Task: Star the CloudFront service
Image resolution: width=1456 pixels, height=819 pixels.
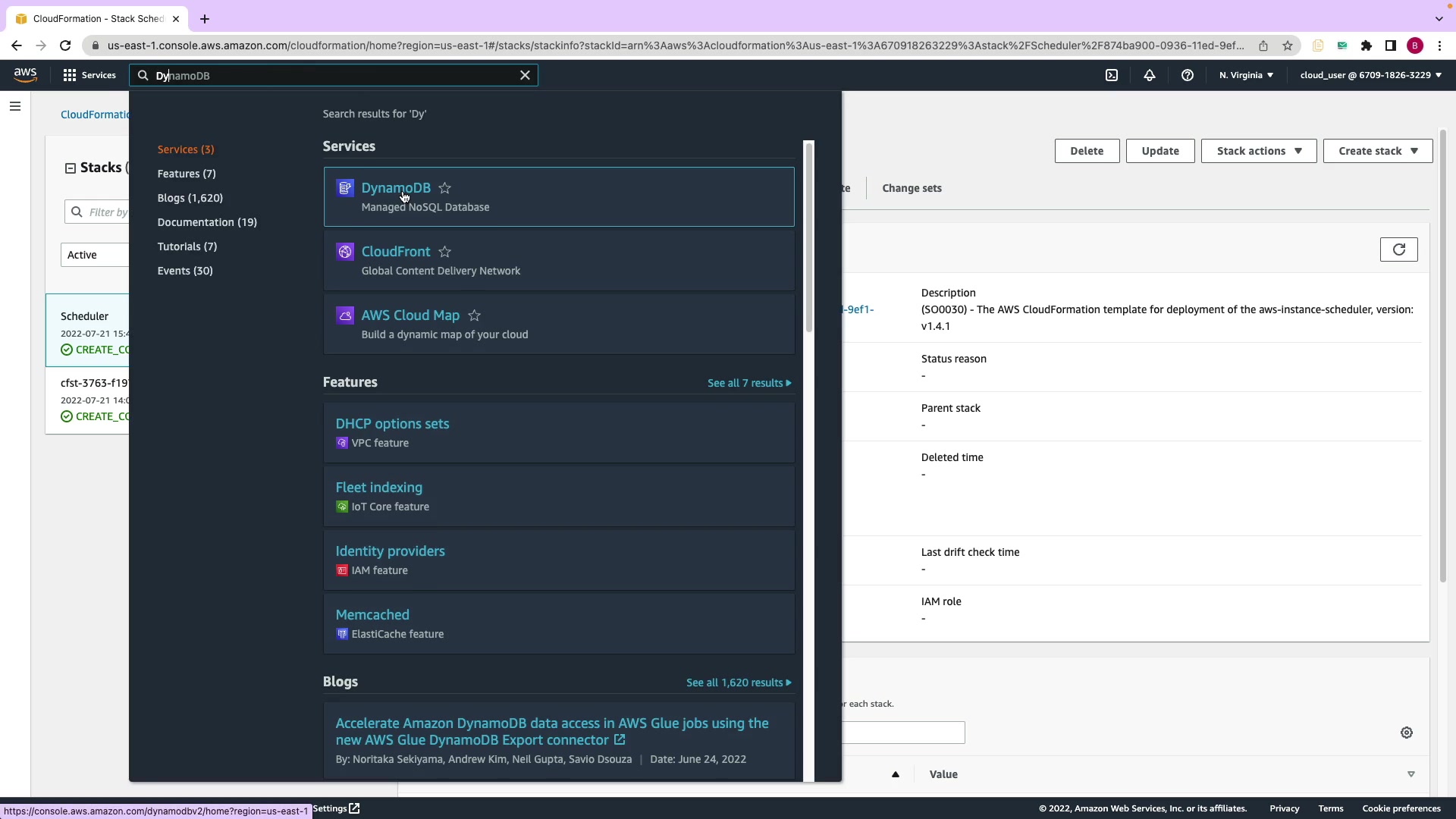Action: click(x=445, y=252)
